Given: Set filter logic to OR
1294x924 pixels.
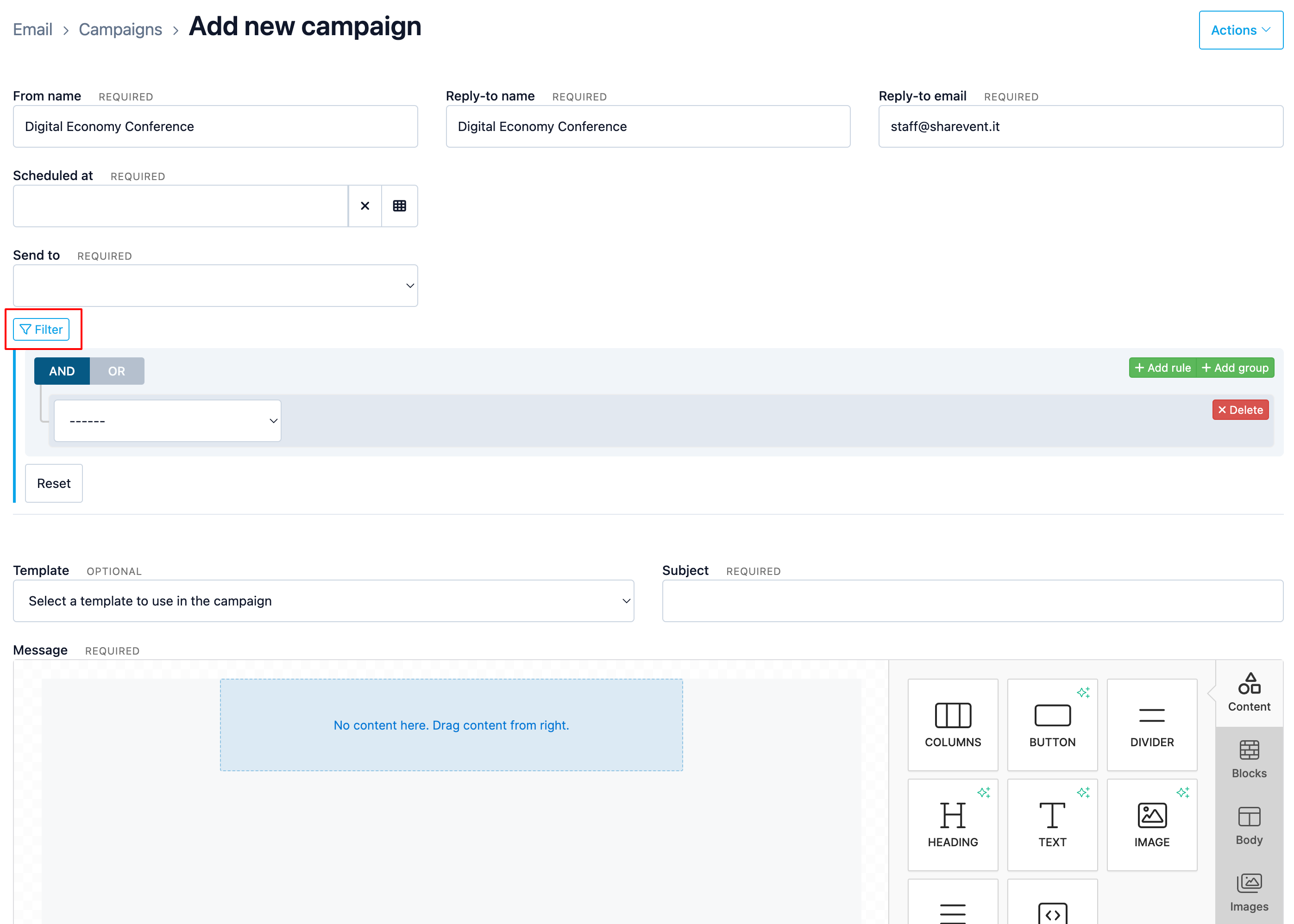Looking at the screenshot, I should tap(117, 371).
